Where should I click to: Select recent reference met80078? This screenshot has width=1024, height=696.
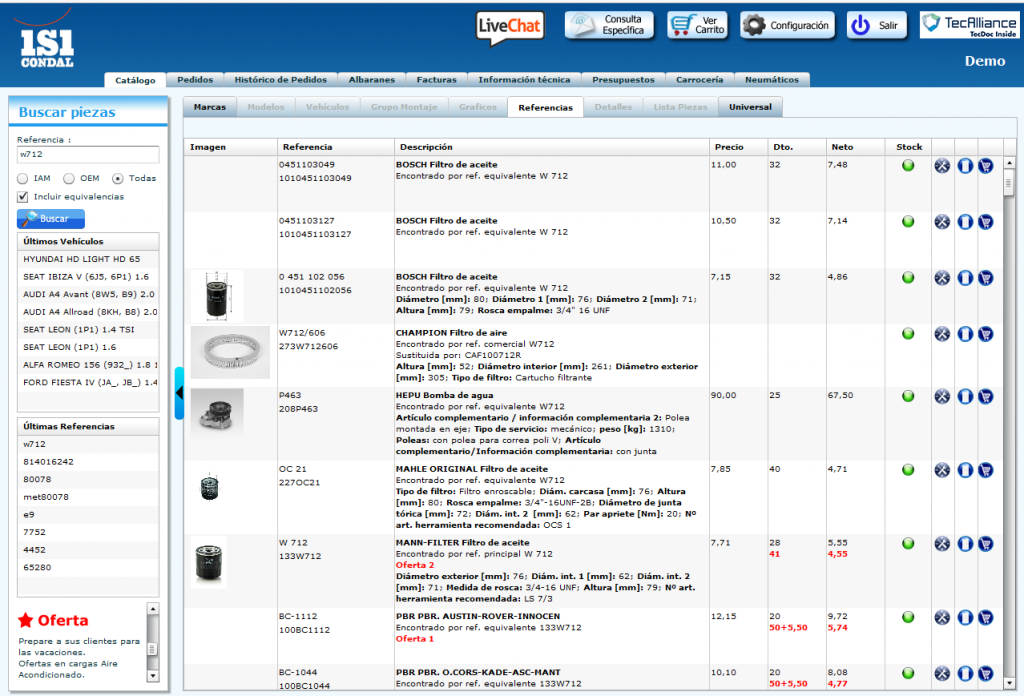click(88, 497)
